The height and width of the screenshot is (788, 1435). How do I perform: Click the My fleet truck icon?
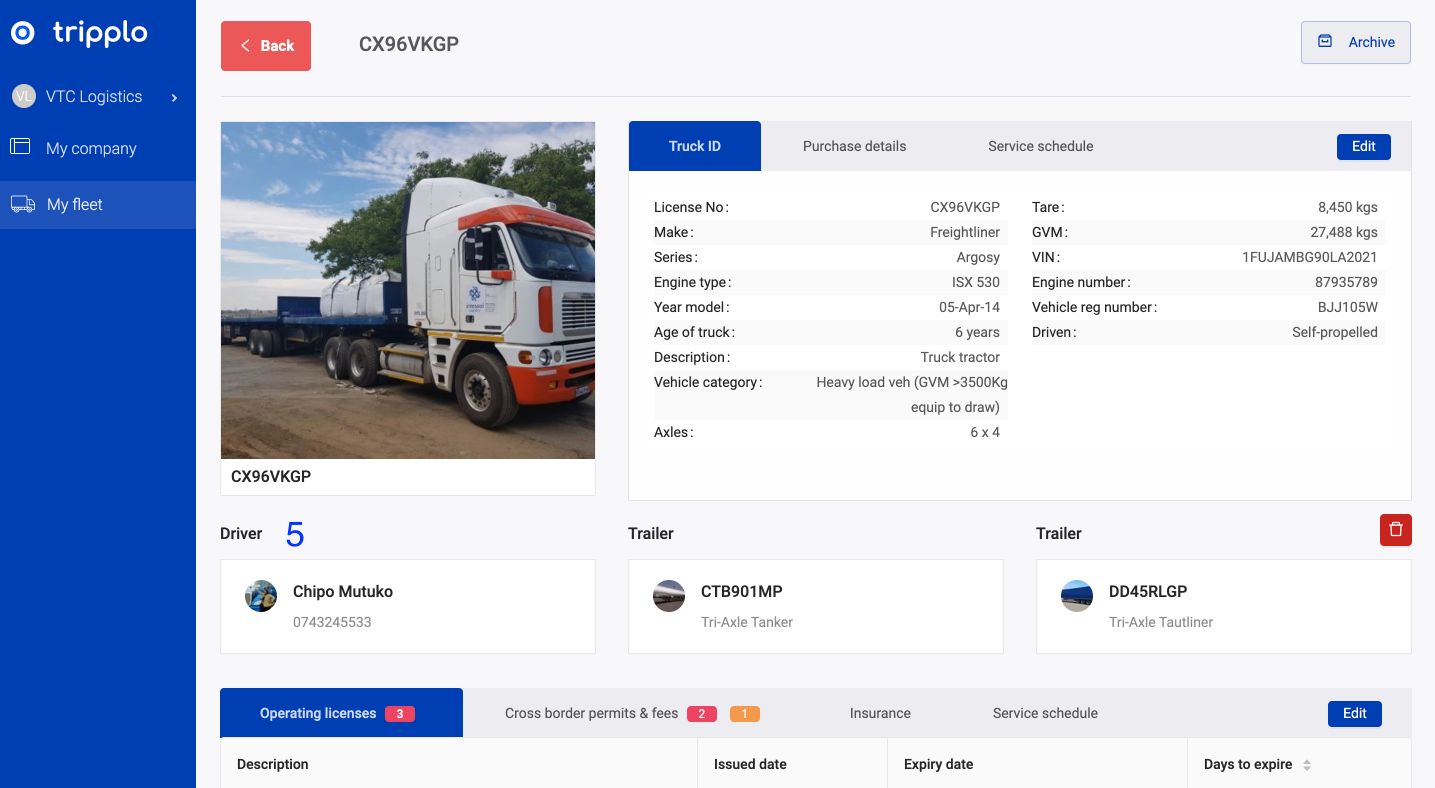click(22, 204)
